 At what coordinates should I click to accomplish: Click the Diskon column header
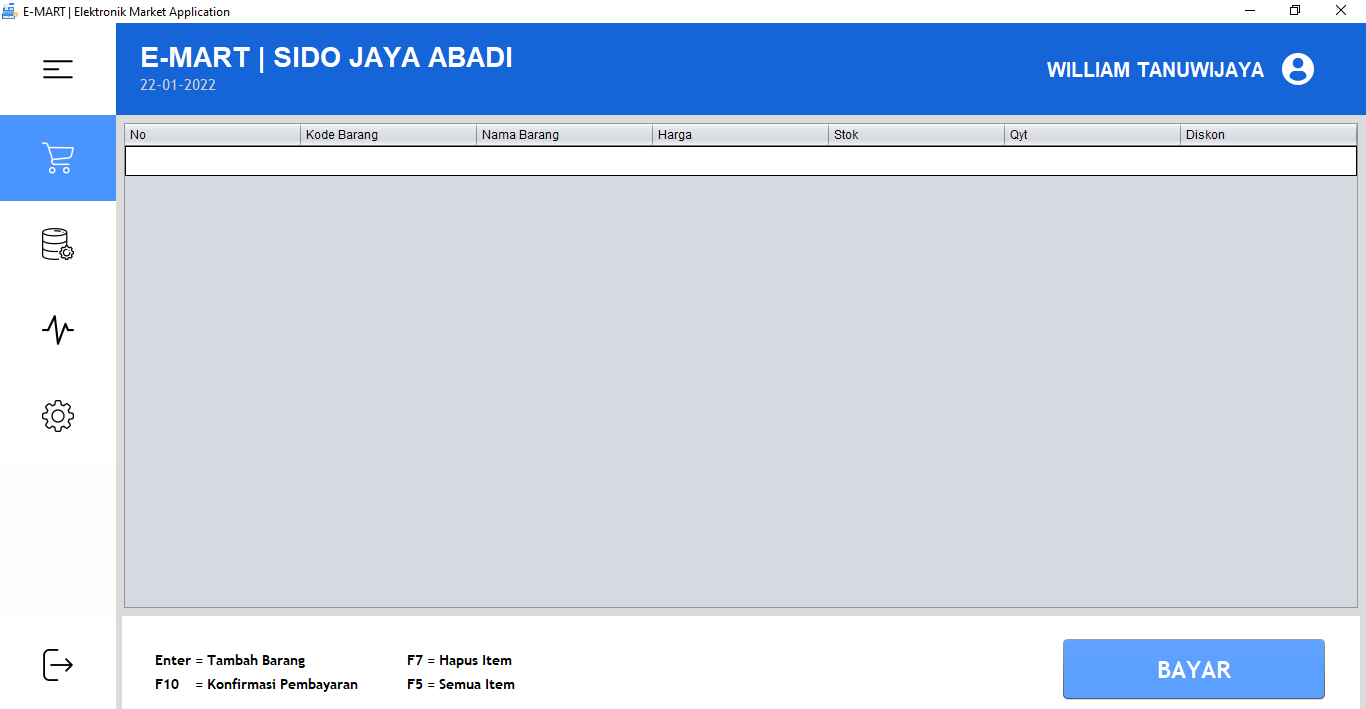[x=1268, y=135]
